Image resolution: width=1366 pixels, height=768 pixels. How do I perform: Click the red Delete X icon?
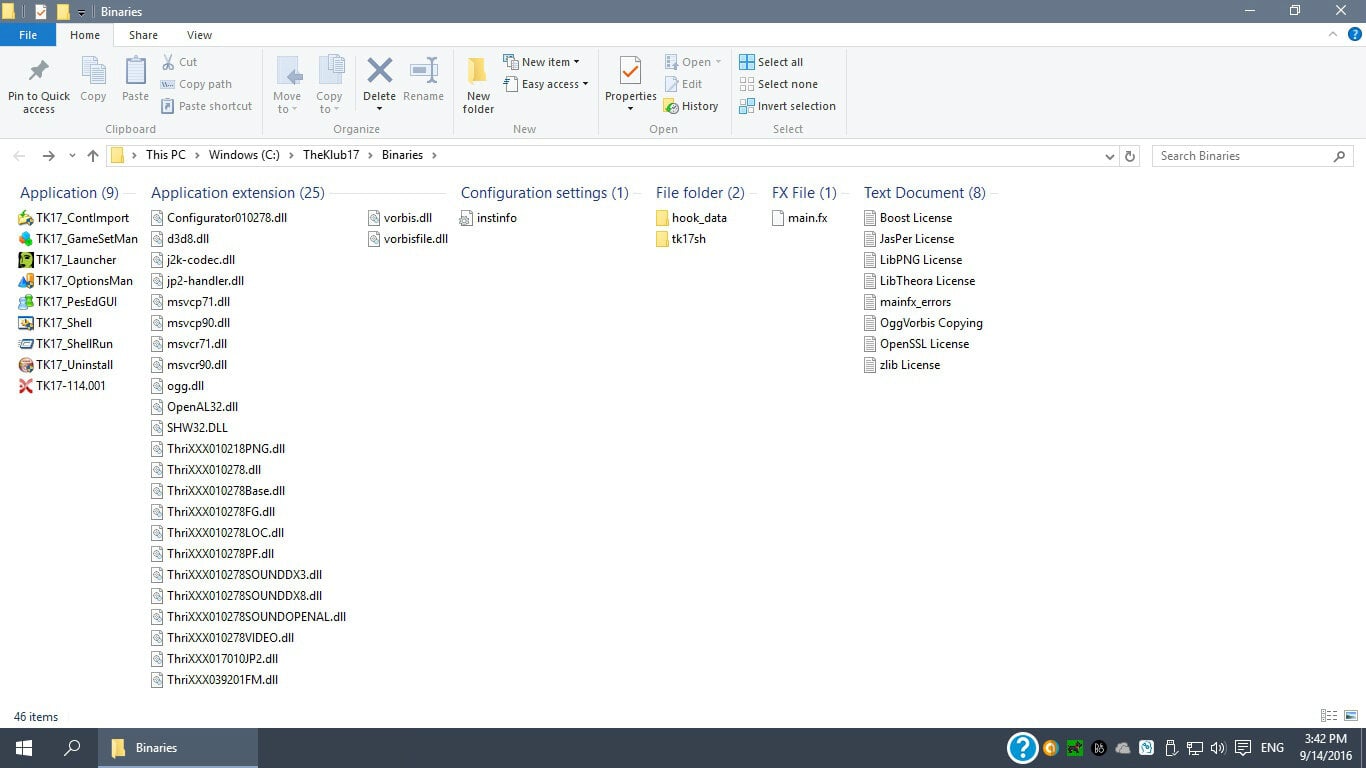[x=379, y=71]
